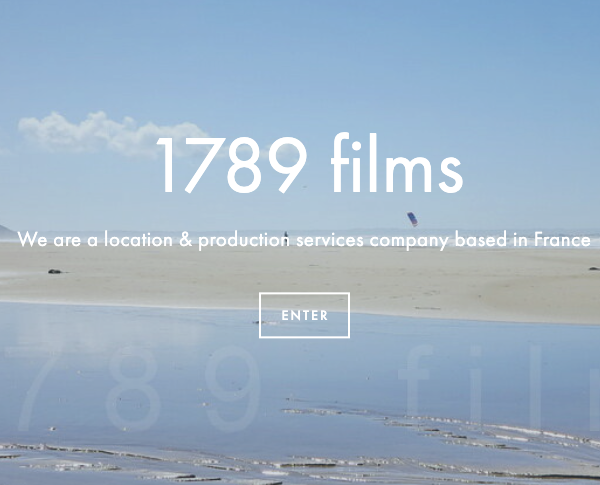Click the word "services" in the tagline
This screenshot has width=600, height=485.
pyautogui.click(x=329, y=240)
